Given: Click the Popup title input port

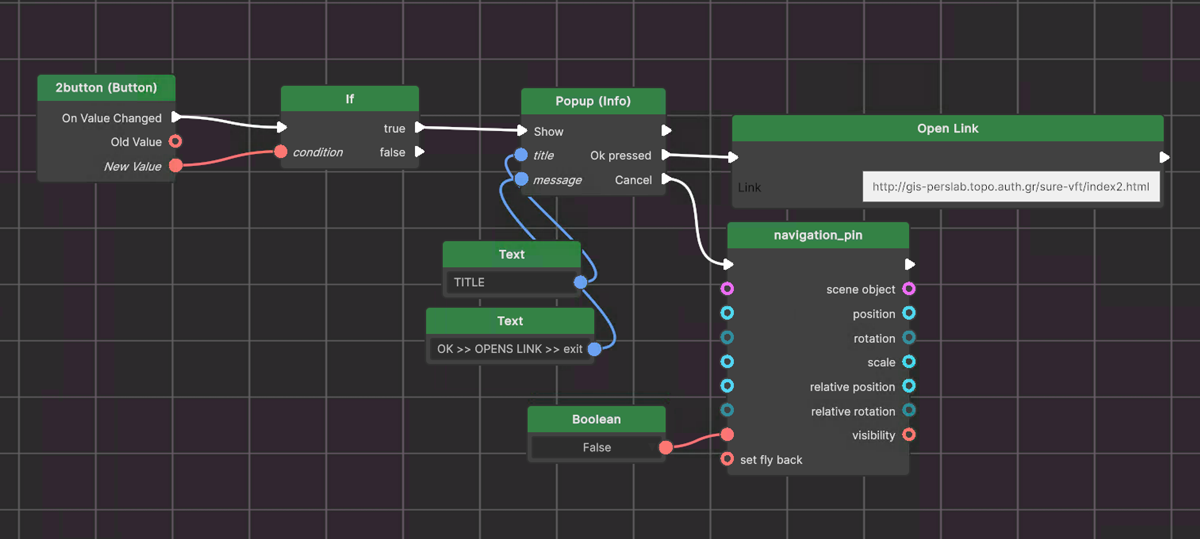Looking at the screenshot, I should (x=521, y=155).
